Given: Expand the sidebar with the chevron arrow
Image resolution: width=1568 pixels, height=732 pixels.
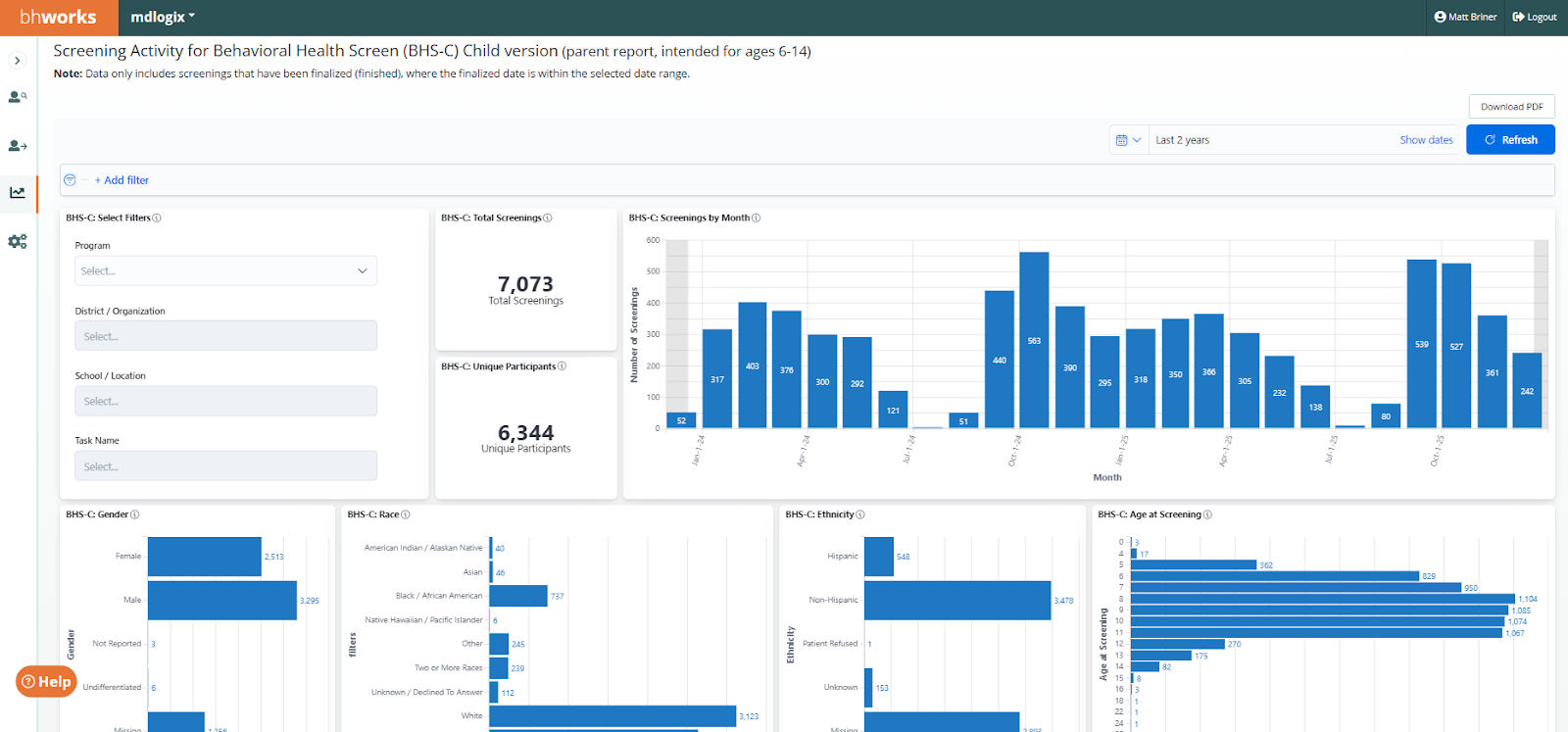Looking at the screenshot, I should point(17,61).
